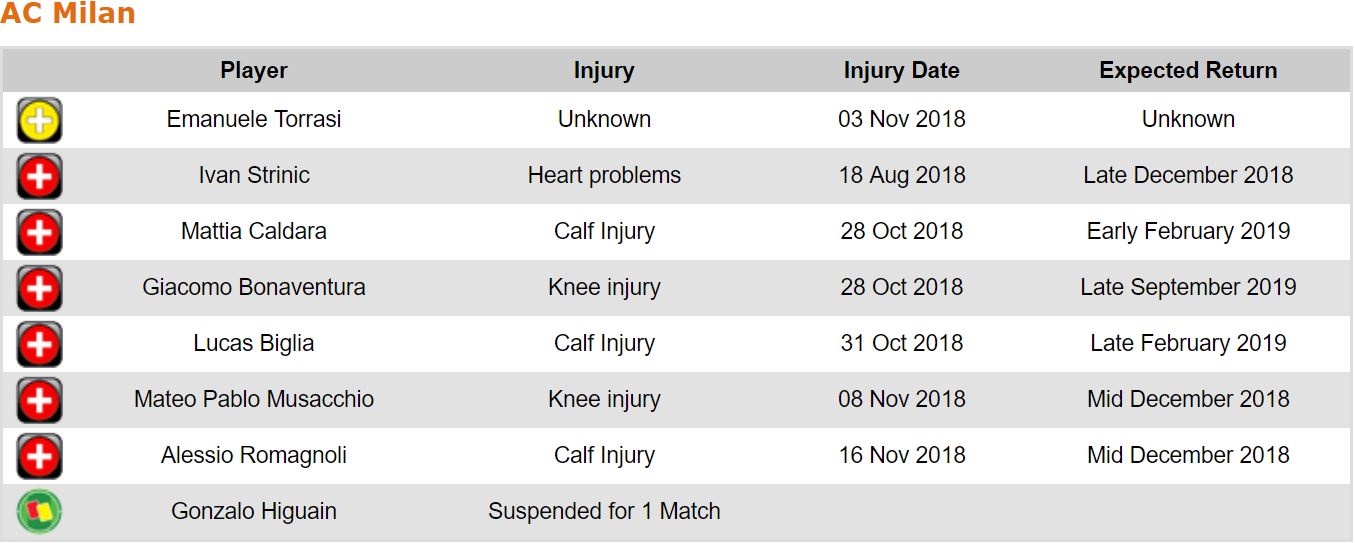Click the Heart problems injury text
This screenshot has height=543, width=1355.
(604, 175)
